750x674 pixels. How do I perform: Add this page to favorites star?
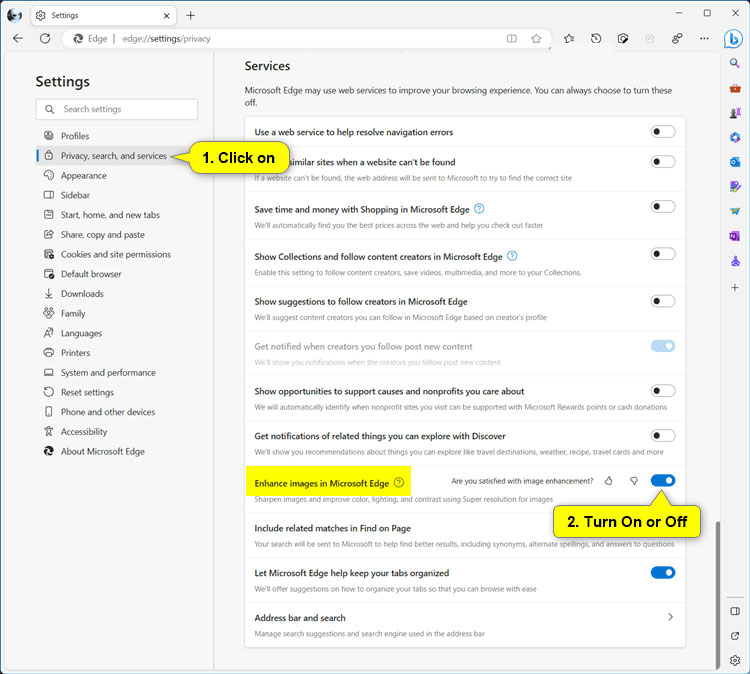[536, 39]
